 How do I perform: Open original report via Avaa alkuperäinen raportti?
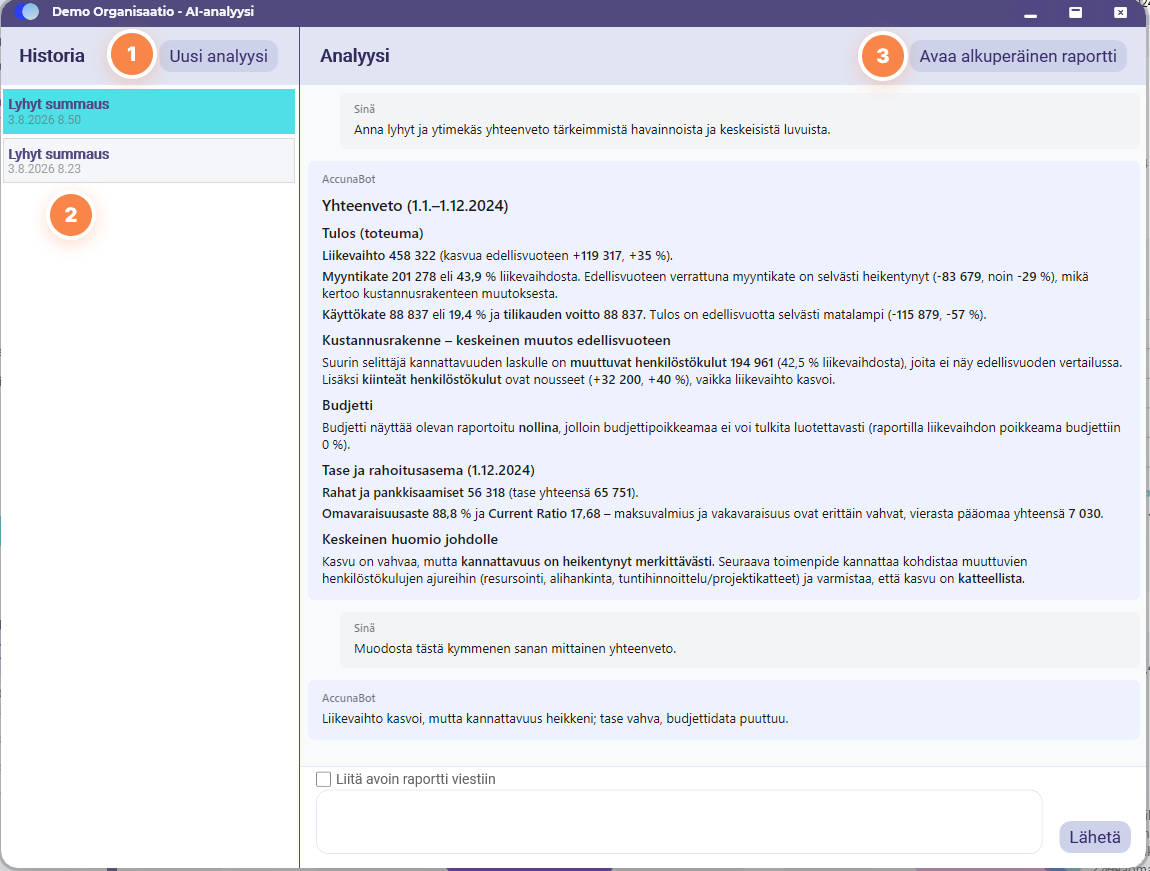click(1018, 56)
